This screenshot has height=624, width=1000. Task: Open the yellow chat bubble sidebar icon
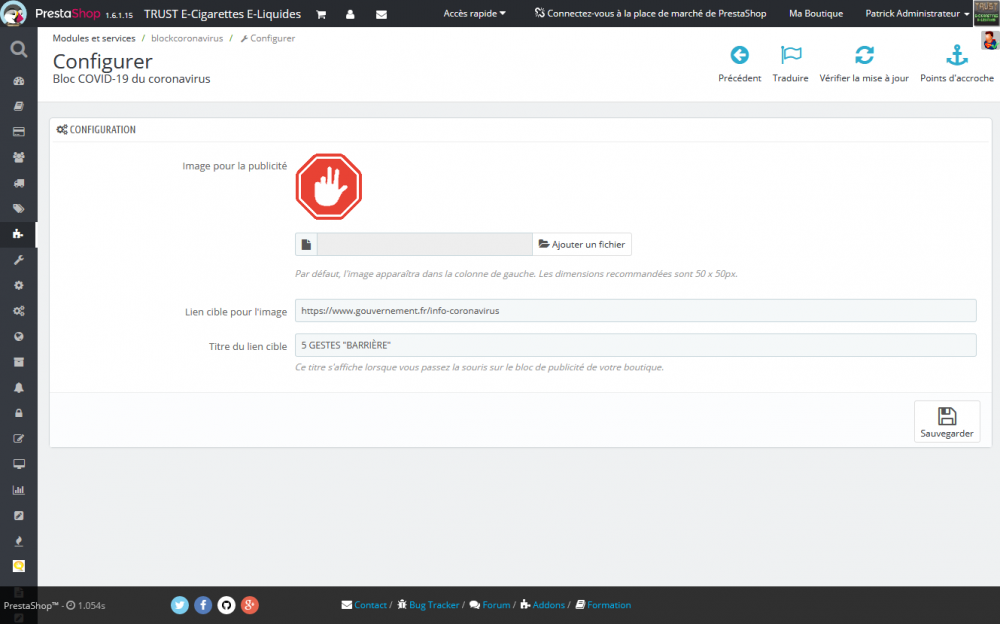[x=18, y=566]
